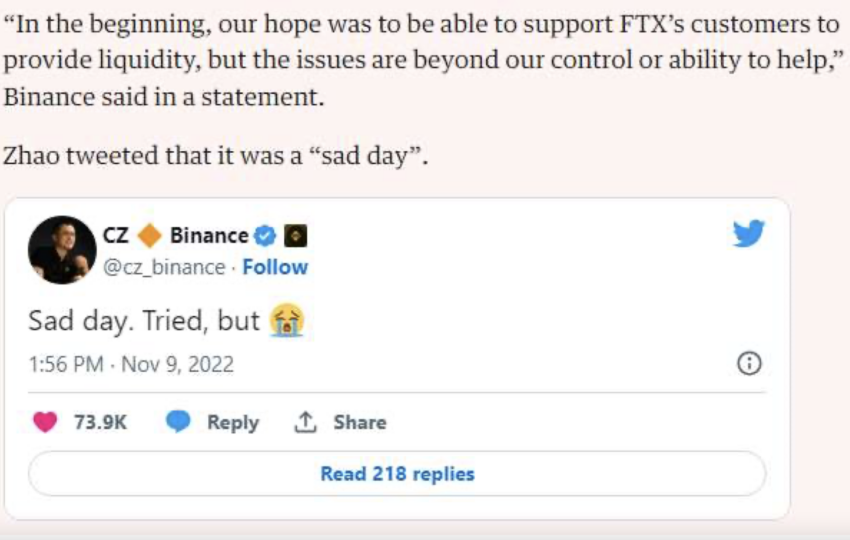850x540 pixels.
Task: Like the tweet with the heart icon
Action: (x=45, y=423)
